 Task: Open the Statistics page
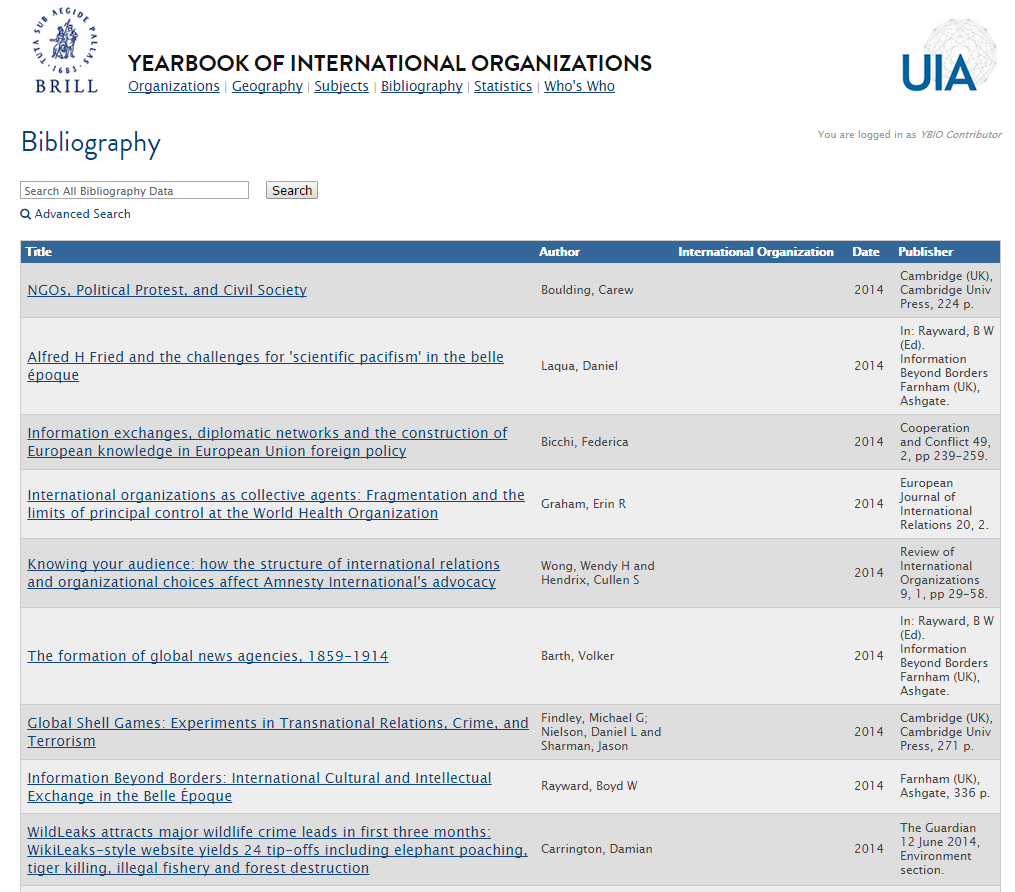click(502, 86)
